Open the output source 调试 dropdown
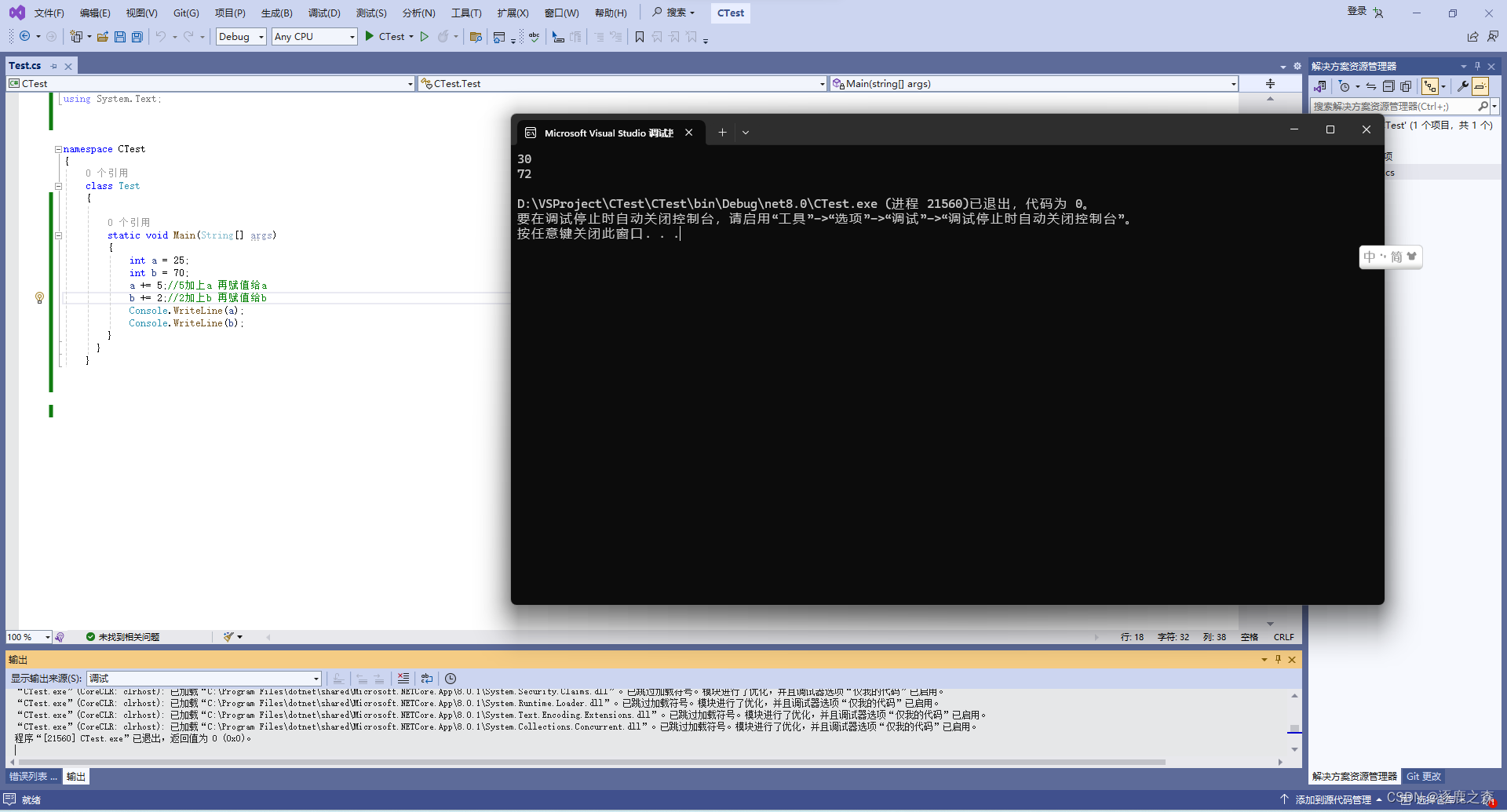The height and width of the screenshot is (812, 1507). (x=204, y=678)
